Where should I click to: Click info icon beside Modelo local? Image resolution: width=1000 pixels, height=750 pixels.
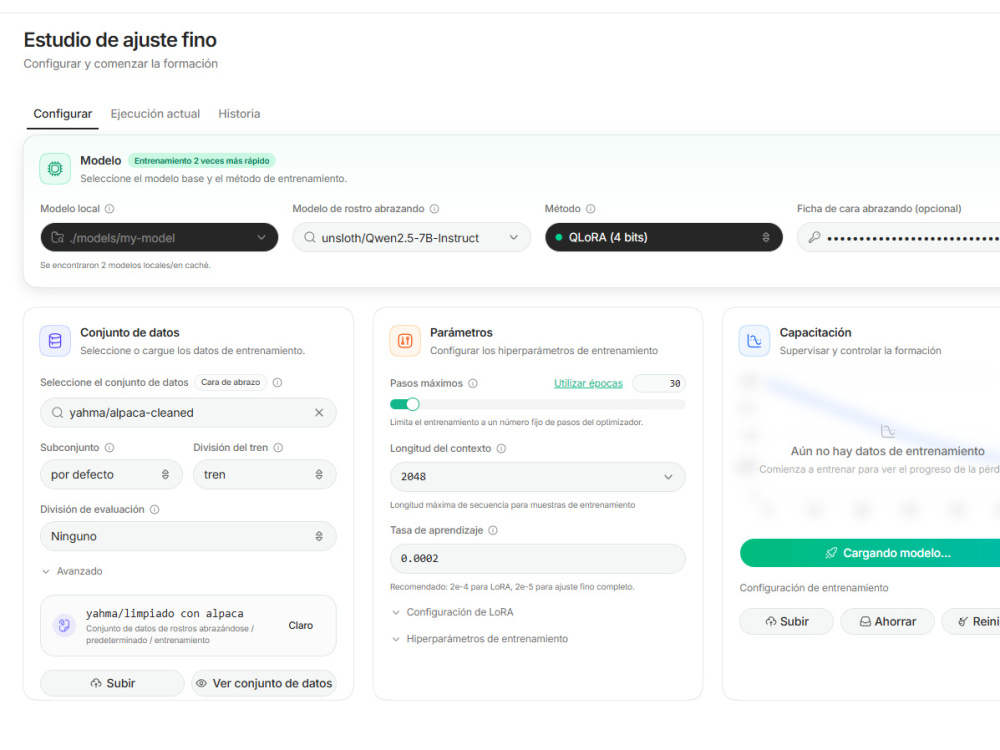pyautogui.click(x=110, y=209)
